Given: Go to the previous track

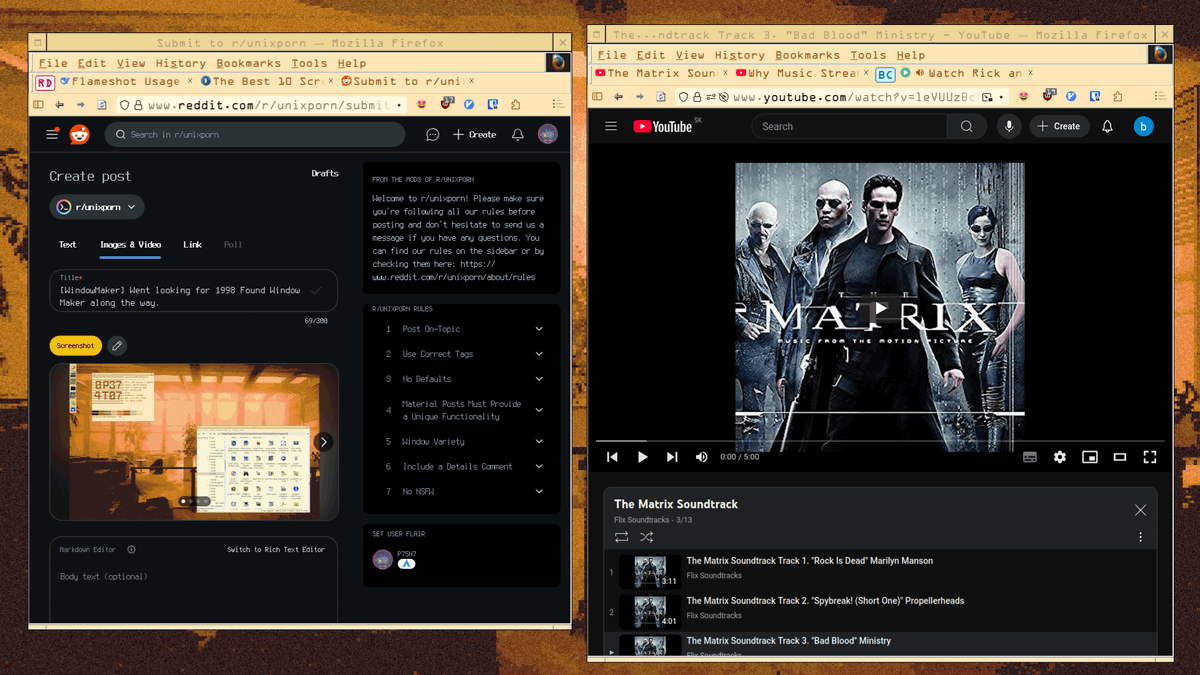Looking at the screenshot, I should click(613, 457).
